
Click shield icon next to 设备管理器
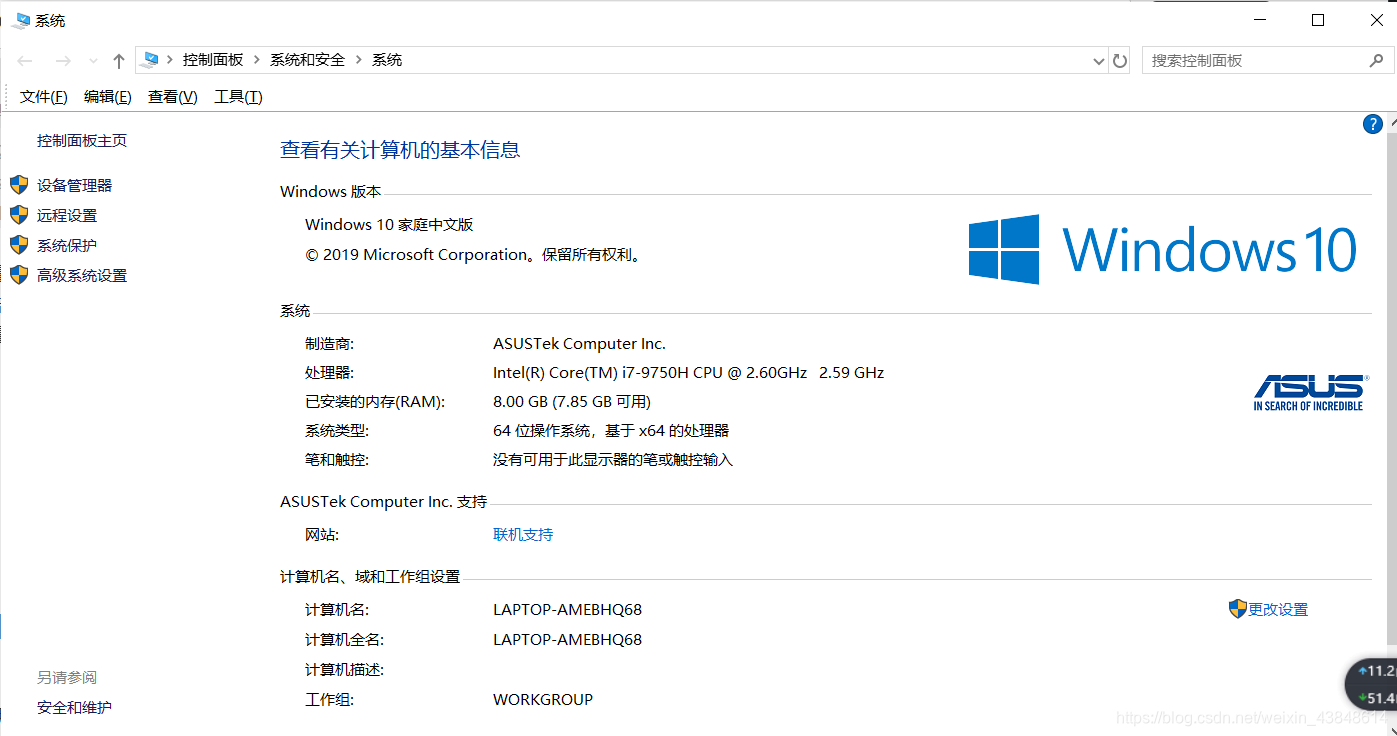click(19, 185)
